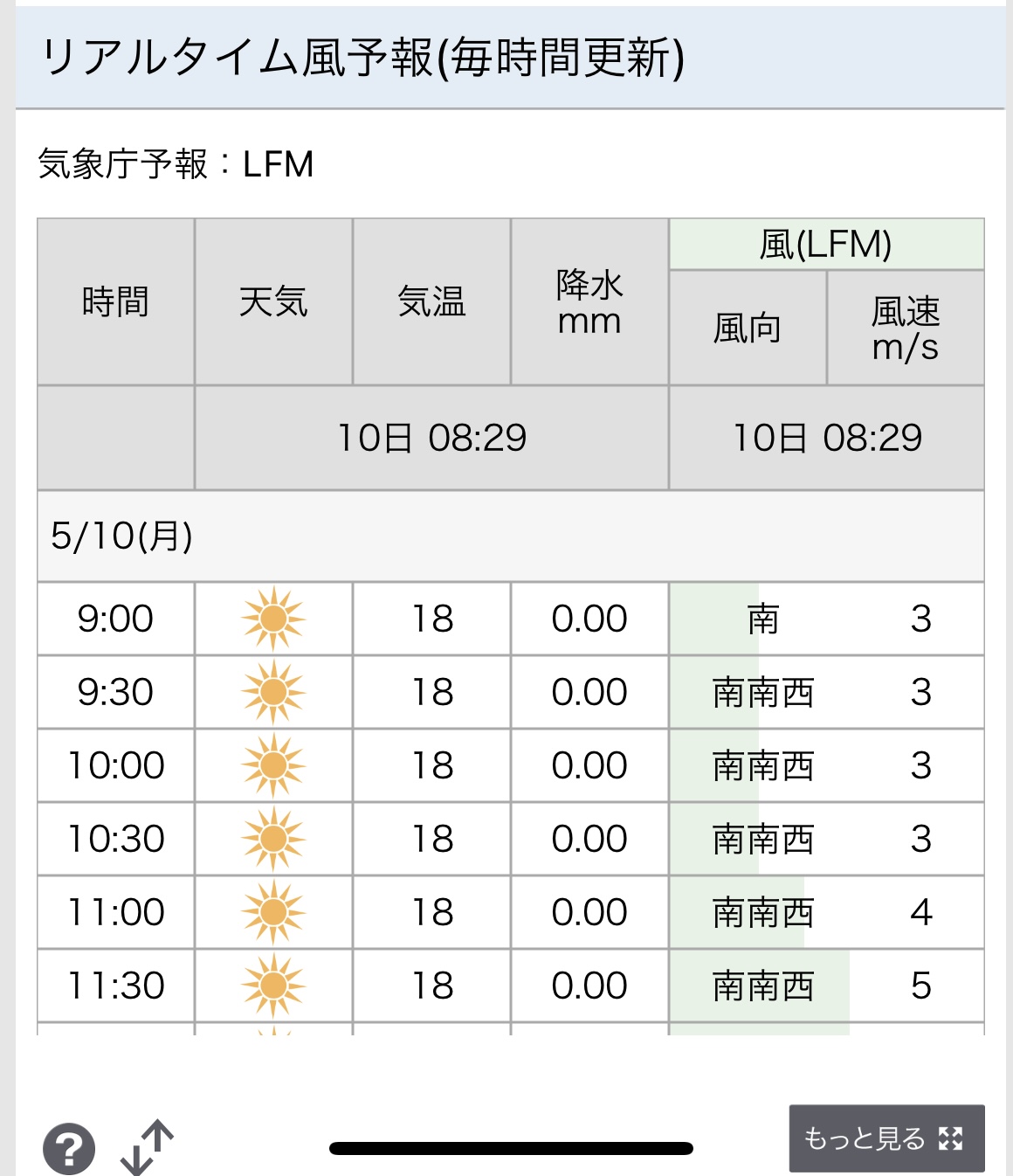This screenshot has width=1013, height=1176.
Task: Tap the up-down swap arrows icon
Action: (147, 1146)
